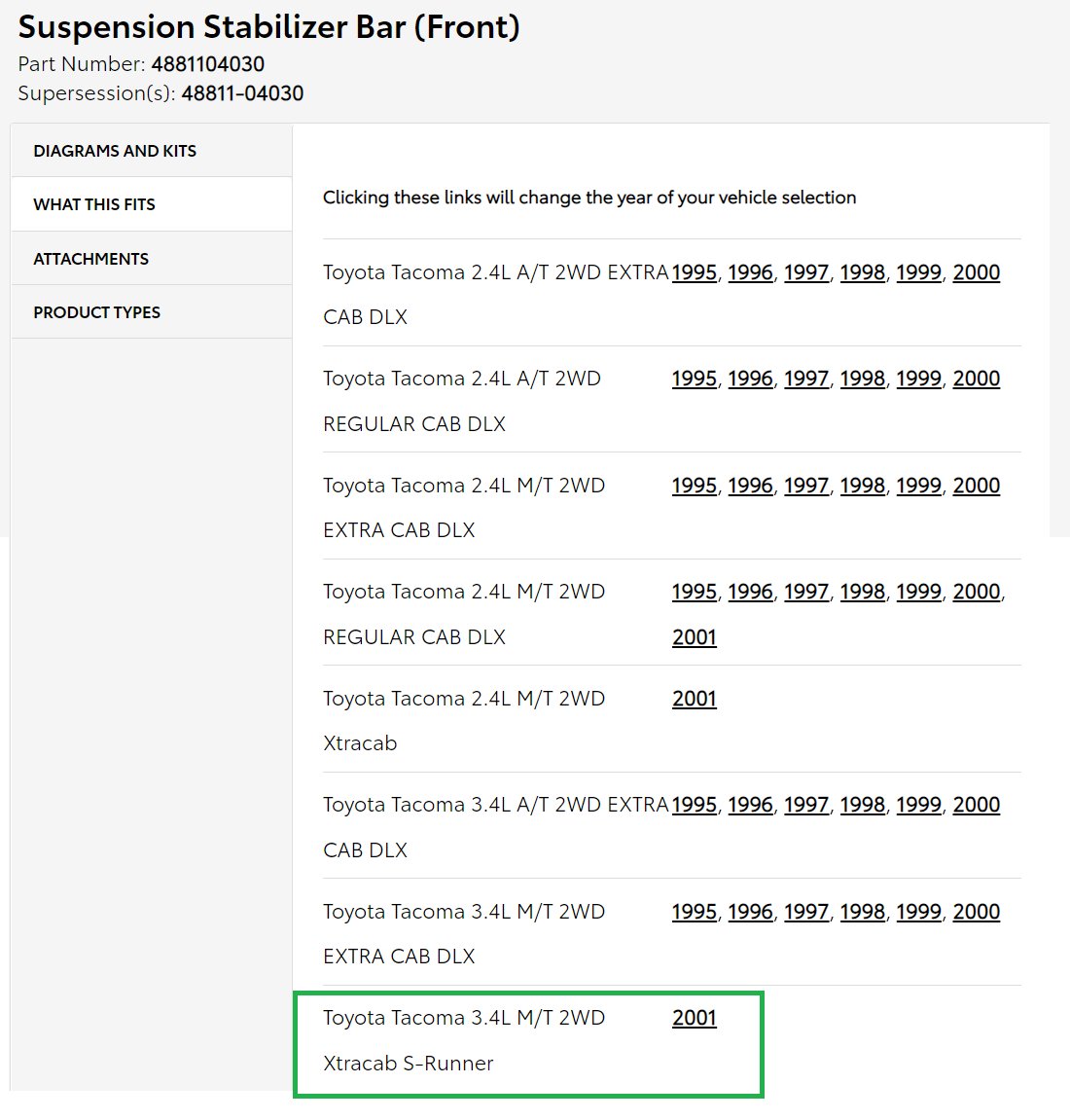1070x1120 pixels.
Task: Open 1995 for 2.4L M/T Regular Cab DLX
Action: [x=694, y=592]
